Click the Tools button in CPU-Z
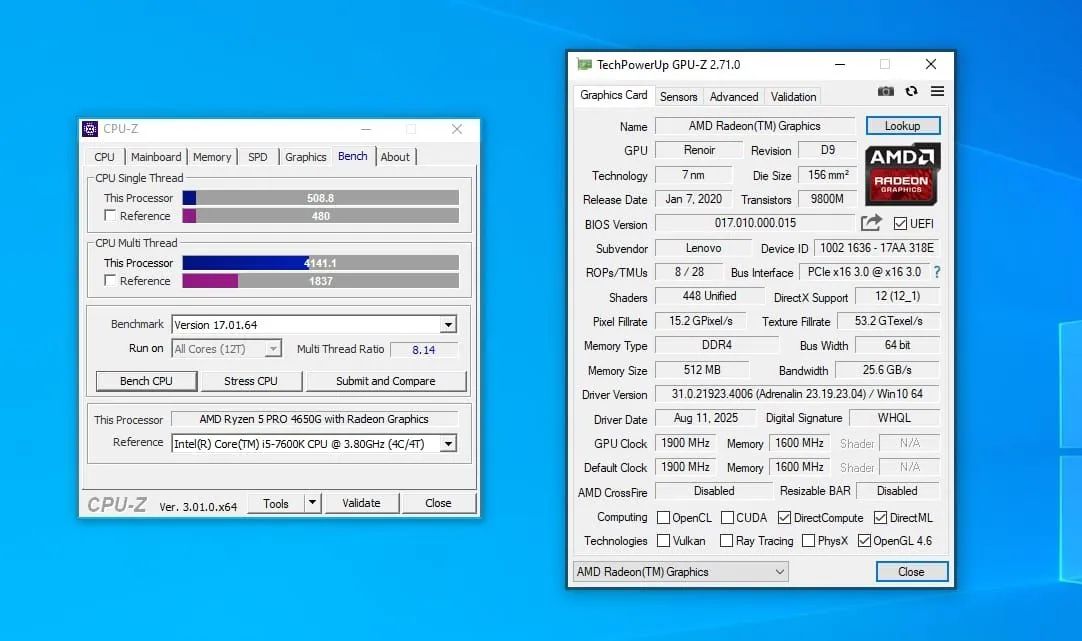The height and width of the screenshot is (641, 1082). tap(275, 503)
